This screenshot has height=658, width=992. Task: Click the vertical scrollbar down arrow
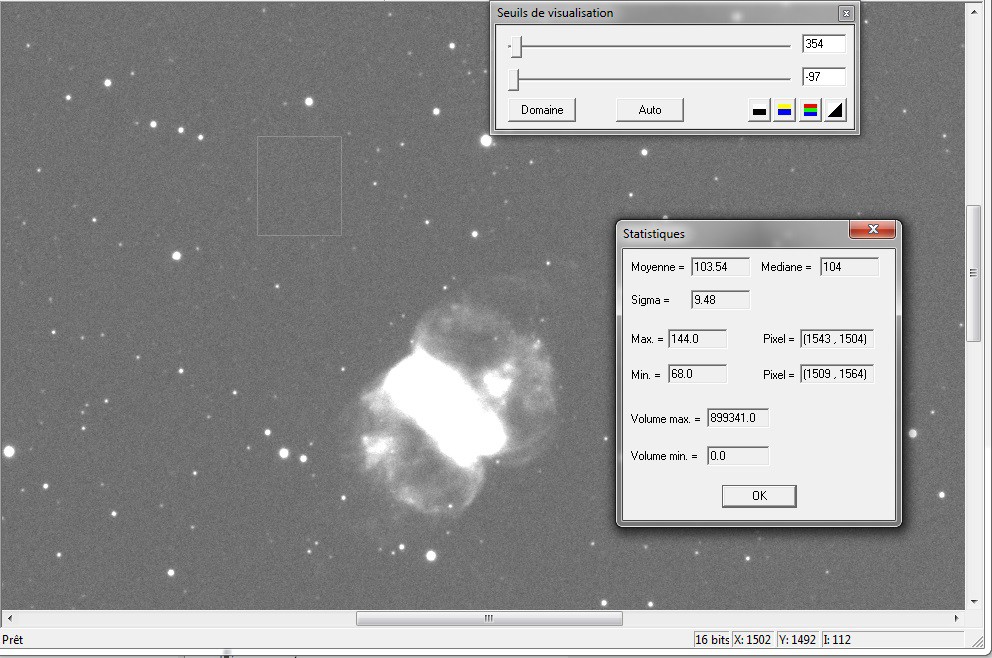click(x=974, y=602)
